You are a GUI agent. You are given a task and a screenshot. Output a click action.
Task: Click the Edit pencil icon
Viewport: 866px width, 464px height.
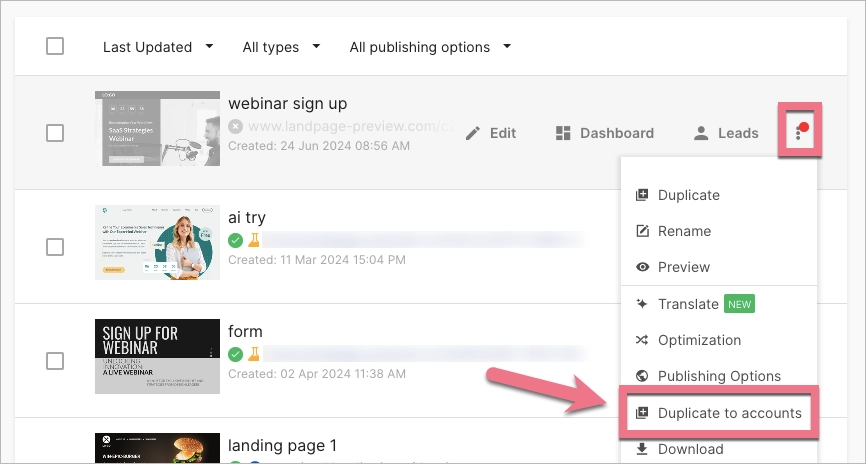pos(473,133)
